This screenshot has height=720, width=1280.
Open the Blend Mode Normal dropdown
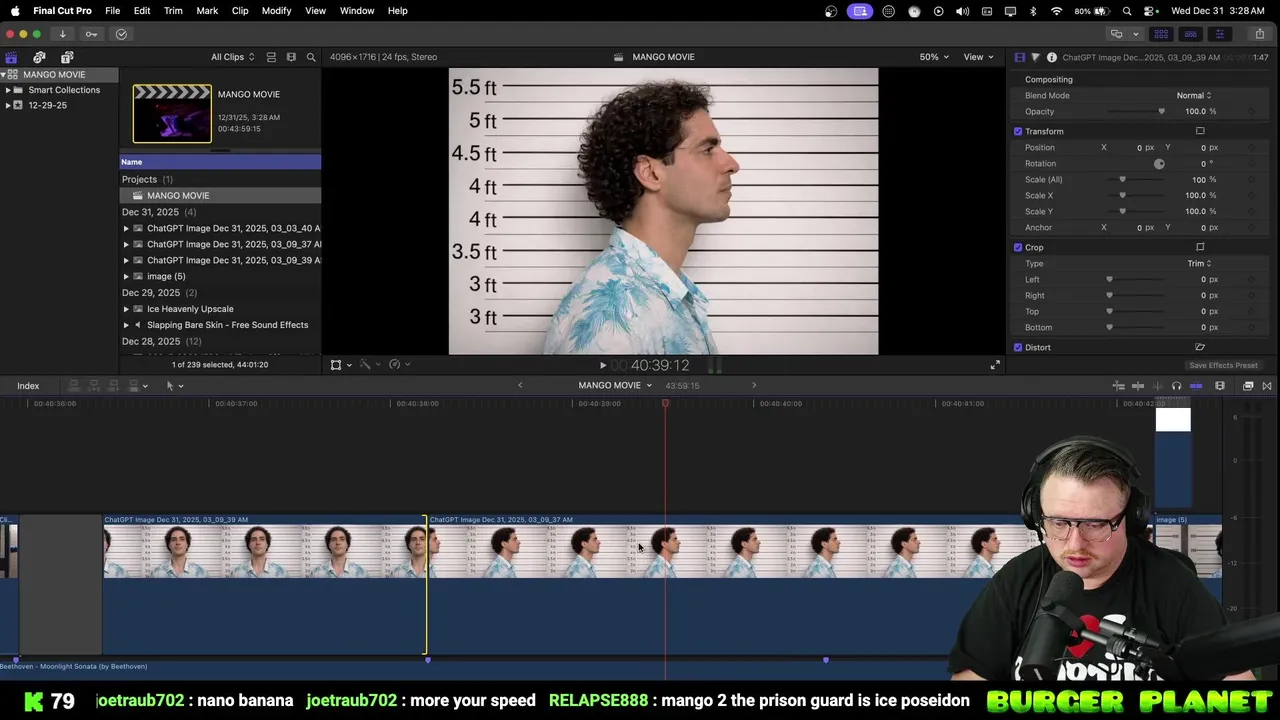pyautogui.click(x=1193, y=95)
